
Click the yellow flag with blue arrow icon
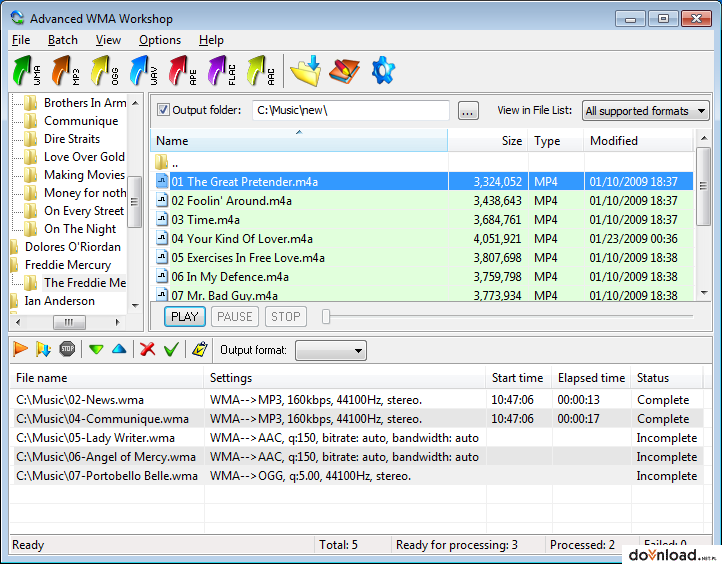43,349
